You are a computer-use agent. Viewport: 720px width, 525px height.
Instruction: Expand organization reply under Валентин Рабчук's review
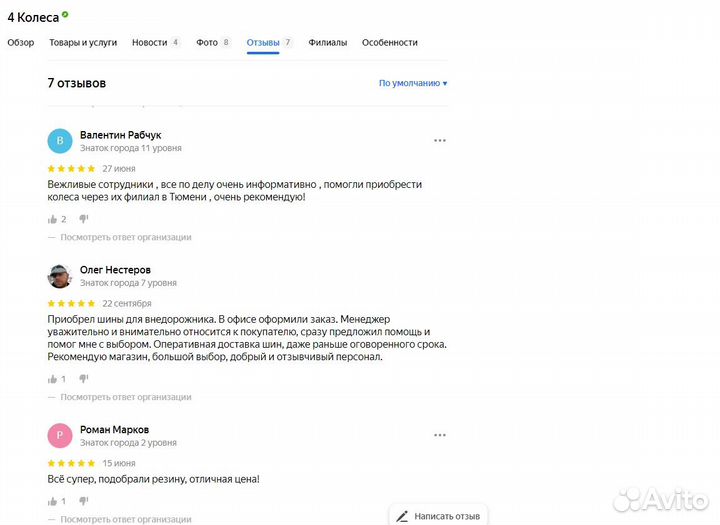(x=125, y=238)
